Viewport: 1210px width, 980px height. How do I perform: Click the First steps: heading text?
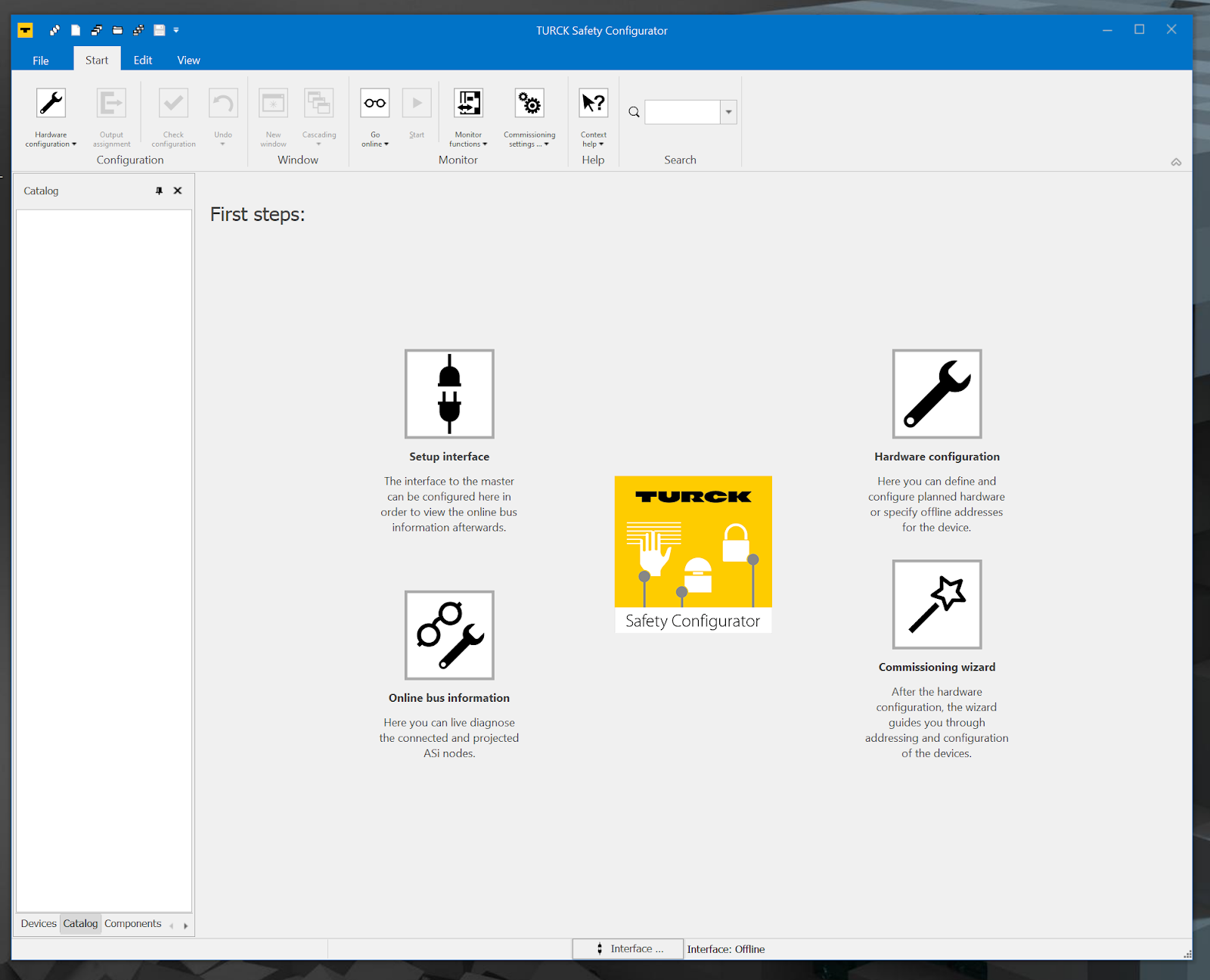(x=257, y=215)
